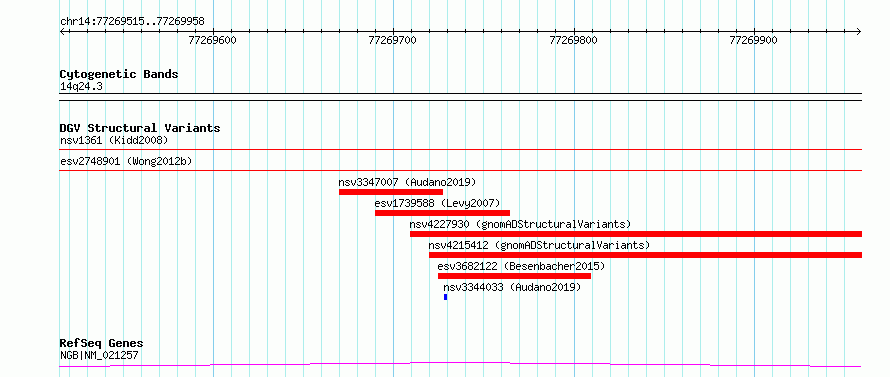The width and height of the screenshot is (890, 377).
Task: Select the nsv3347007 red variant bar
Action: [x=391, y=192]
